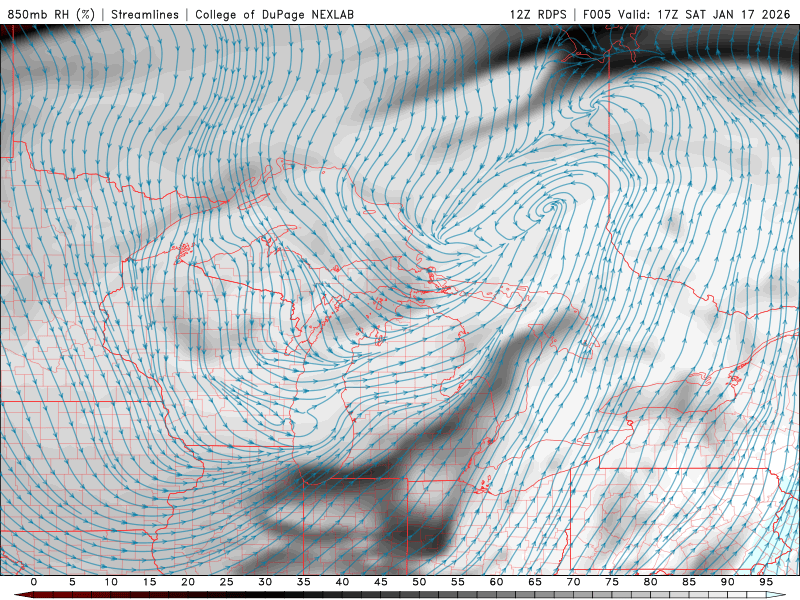Click the '95' value on the RH scale
Viewport: 800px width, 600px height.
pos(766,582)
